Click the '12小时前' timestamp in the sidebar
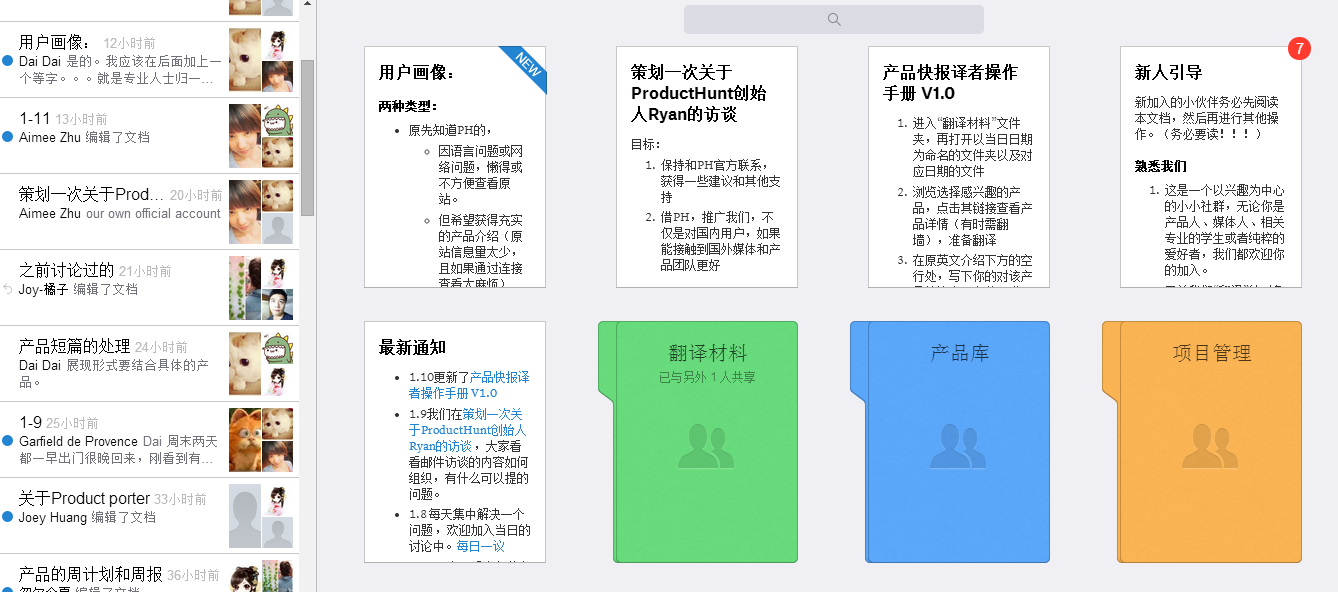Image resolution: width=1338 pixels, height=592 pixels. (130, 43)
